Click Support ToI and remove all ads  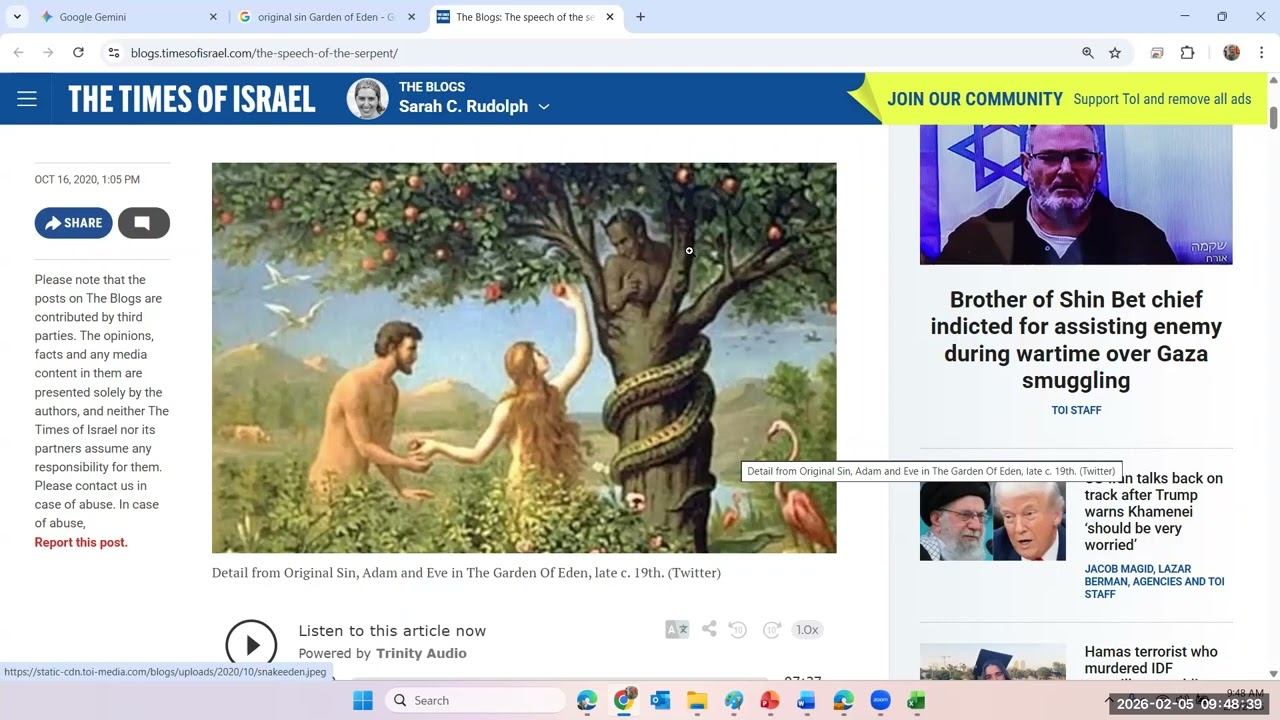[1162, 99]
